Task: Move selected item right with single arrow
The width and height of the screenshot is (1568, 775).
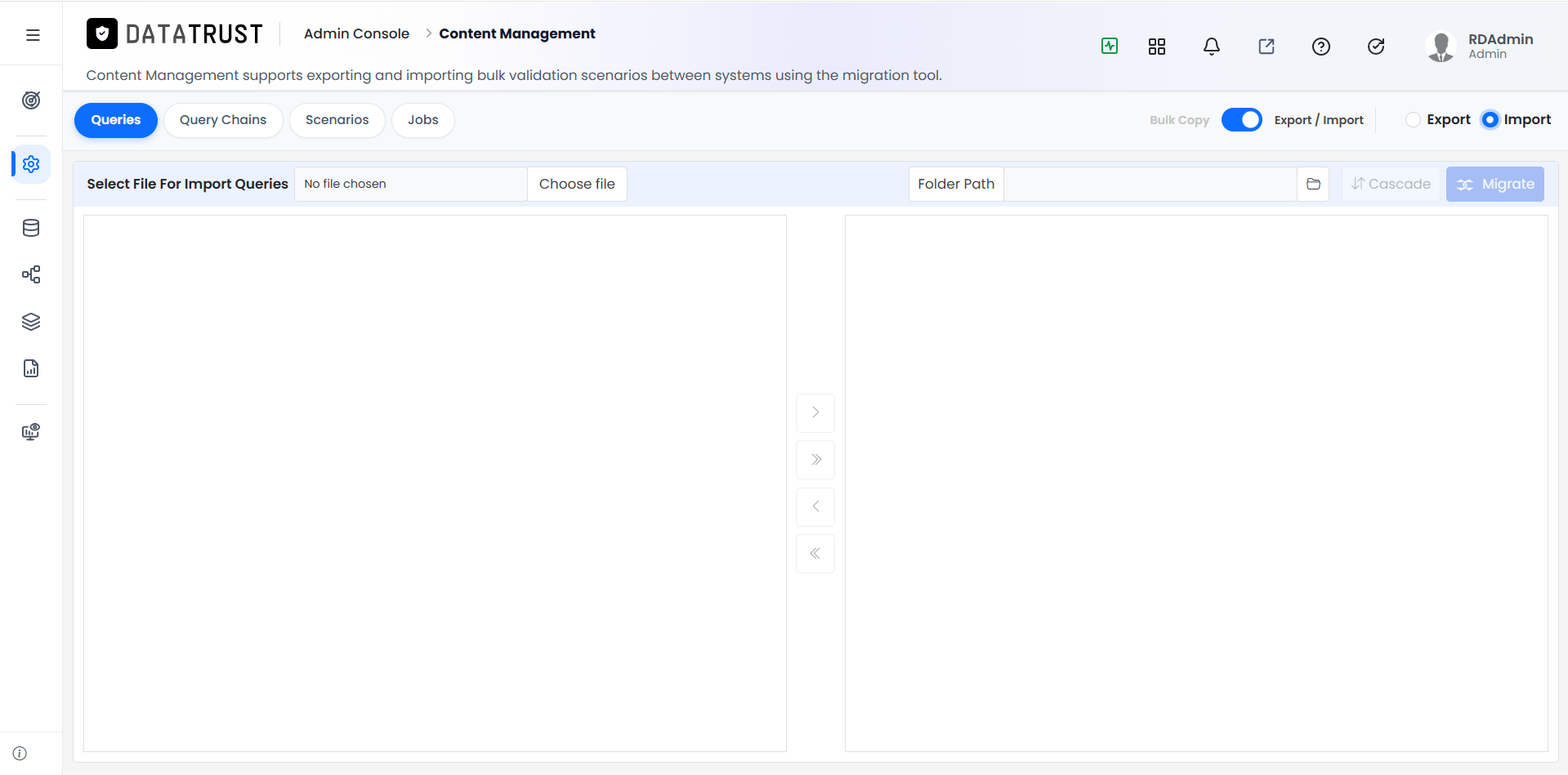Action: pyautogui.click(x=815, y=412)
